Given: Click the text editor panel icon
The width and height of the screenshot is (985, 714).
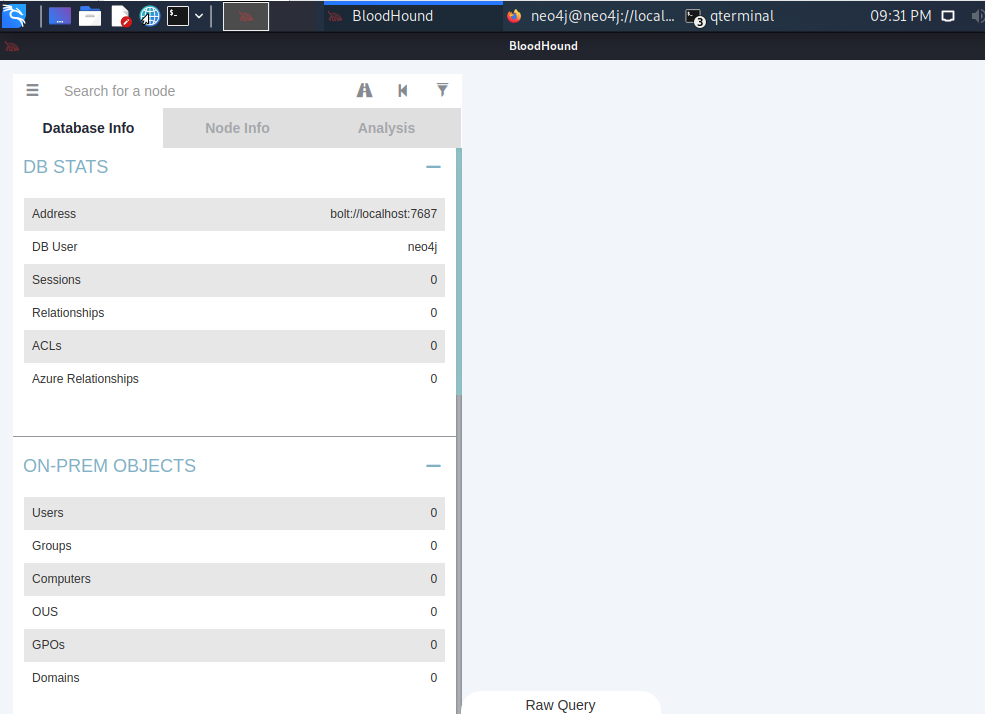Looking at the screenshot, I should point(120,16).
